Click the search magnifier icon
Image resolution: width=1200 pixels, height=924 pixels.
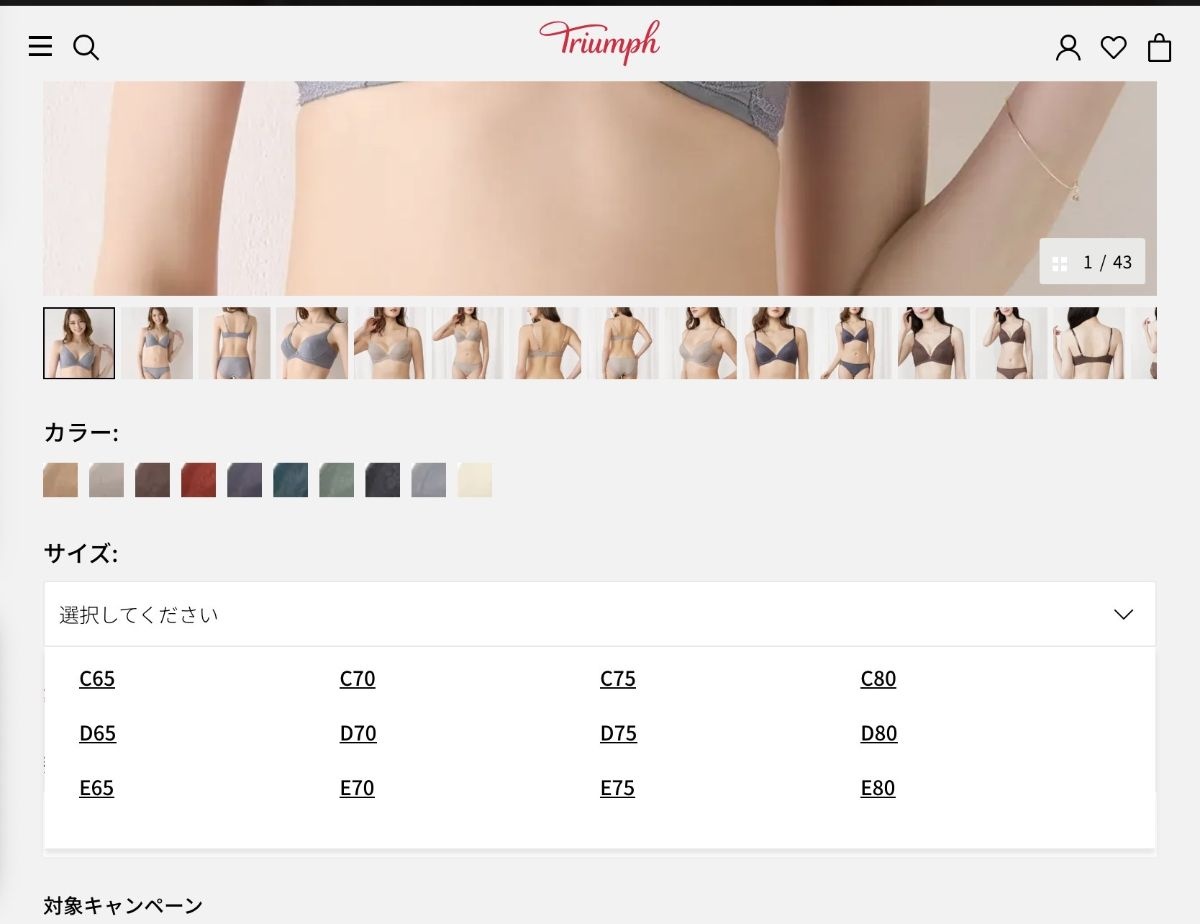pyautogui.click(x=86, y=47)
